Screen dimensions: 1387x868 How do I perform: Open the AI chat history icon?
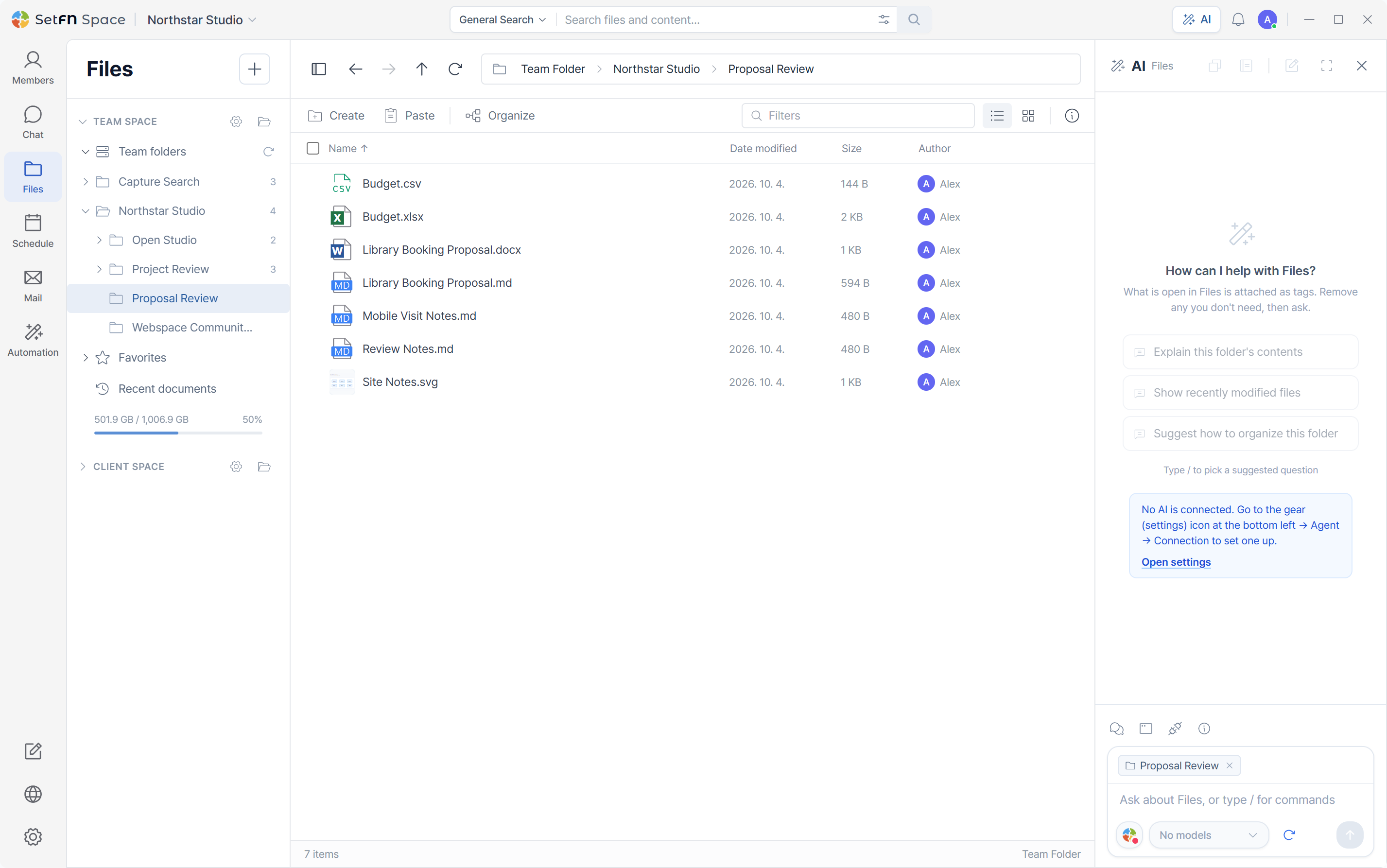(x=1117, y=729)
